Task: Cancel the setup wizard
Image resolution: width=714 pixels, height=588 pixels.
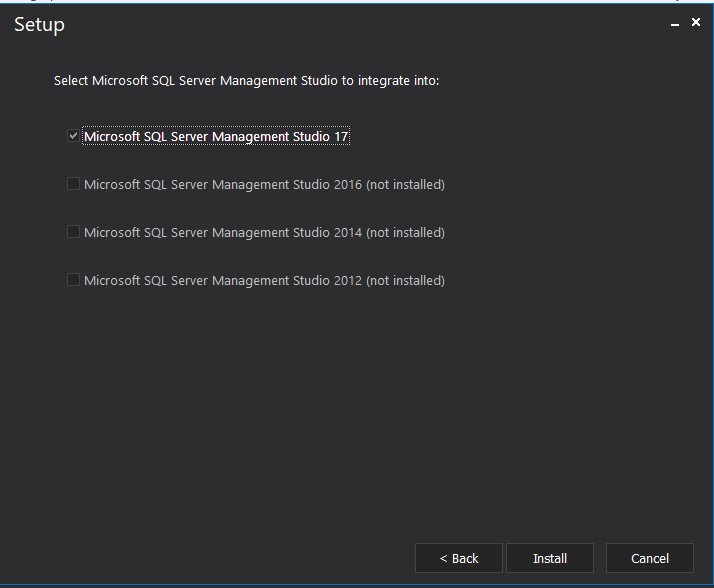Action: 650,558
